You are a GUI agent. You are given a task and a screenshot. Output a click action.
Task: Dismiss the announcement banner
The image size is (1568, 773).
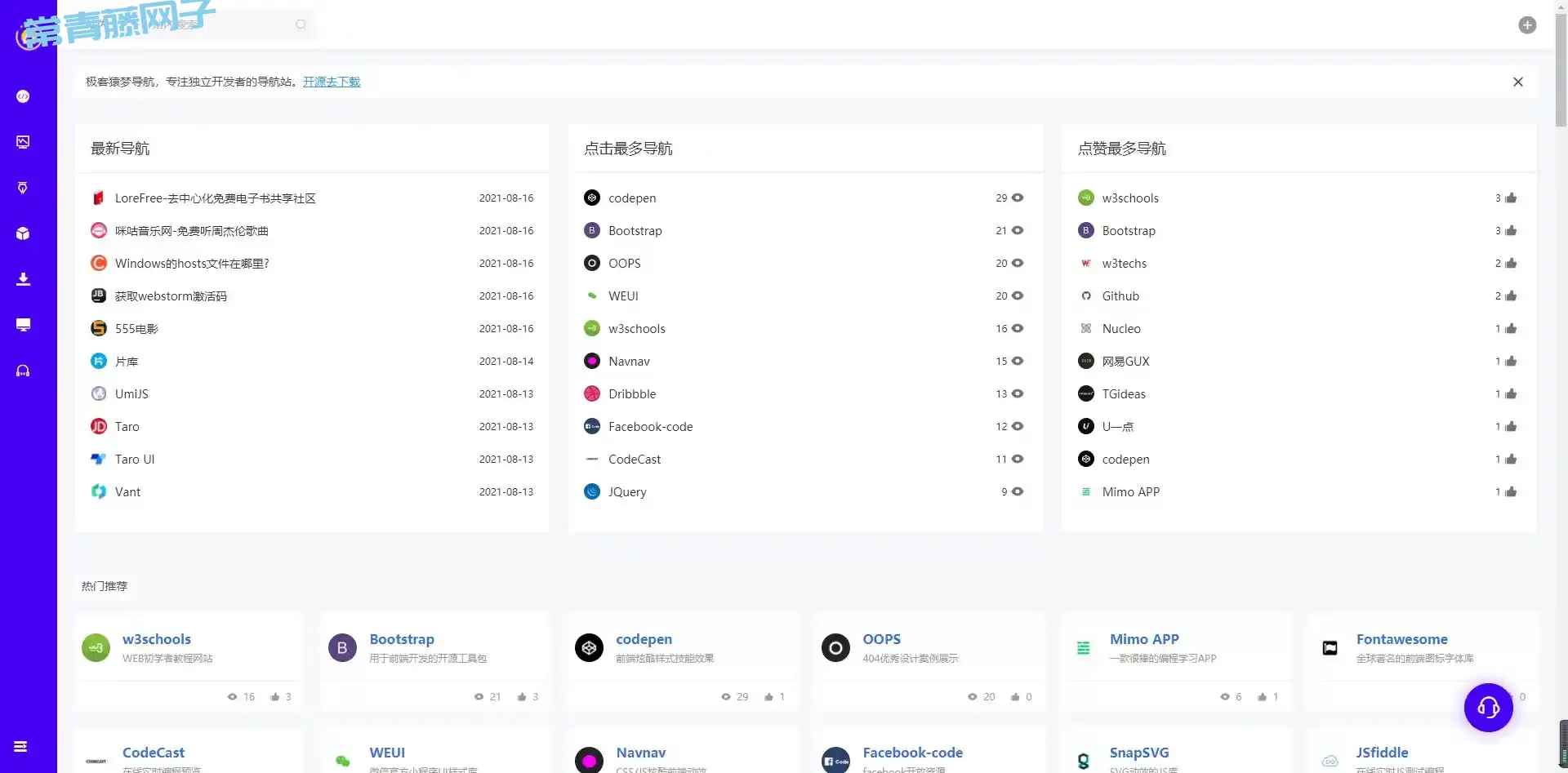pos(1517,82)
